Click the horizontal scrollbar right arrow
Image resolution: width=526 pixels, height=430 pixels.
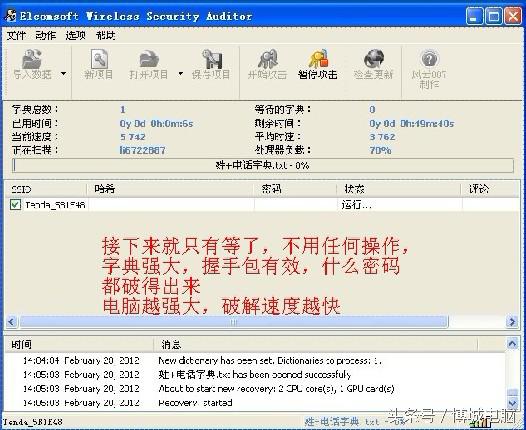coord(512,322)
